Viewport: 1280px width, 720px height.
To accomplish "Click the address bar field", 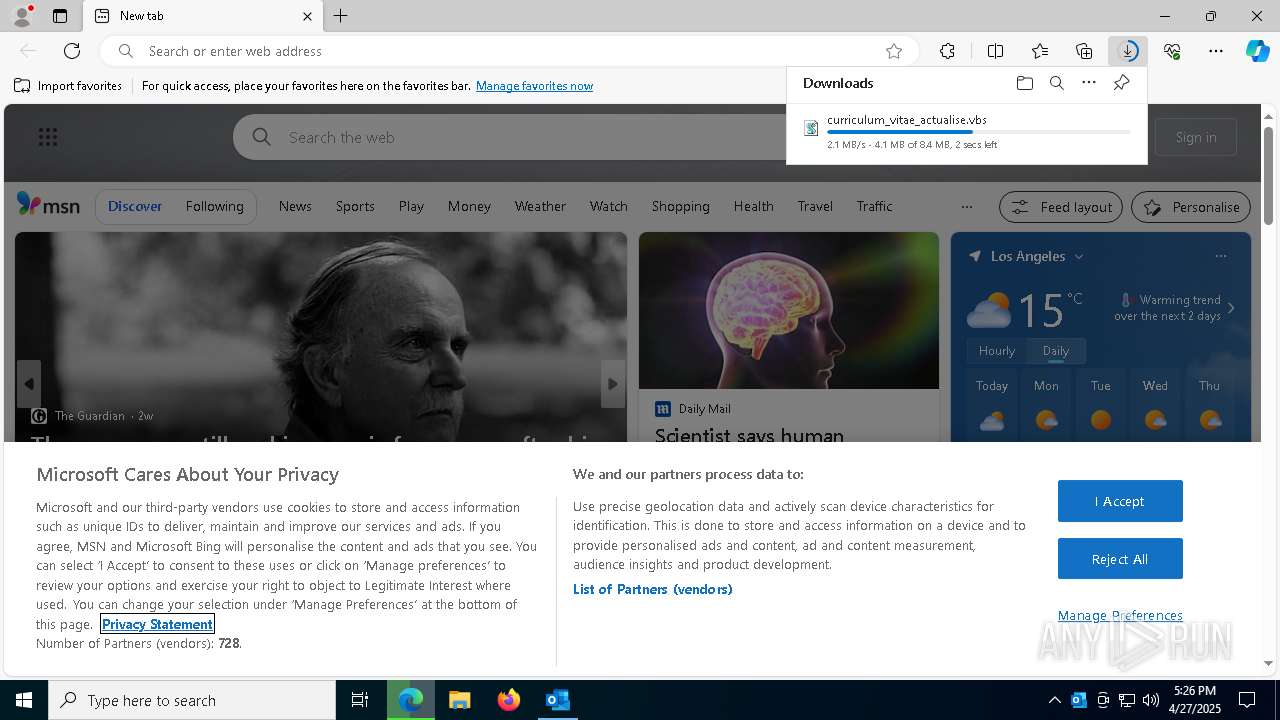I will click(x=510, y=51).
